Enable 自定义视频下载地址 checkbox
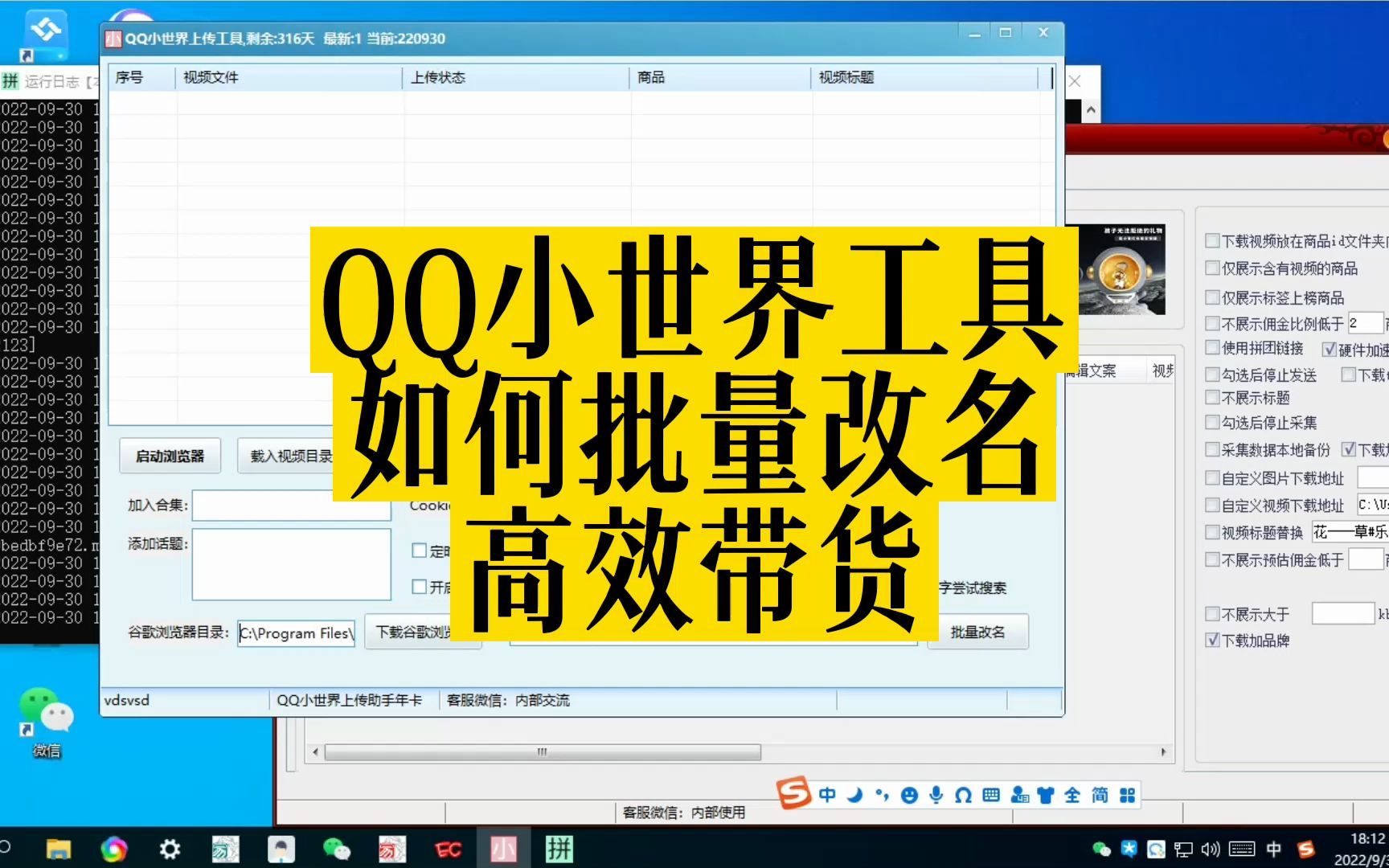The width and height of the screenshot is (1389, 868). click(x=1212, y=506)
